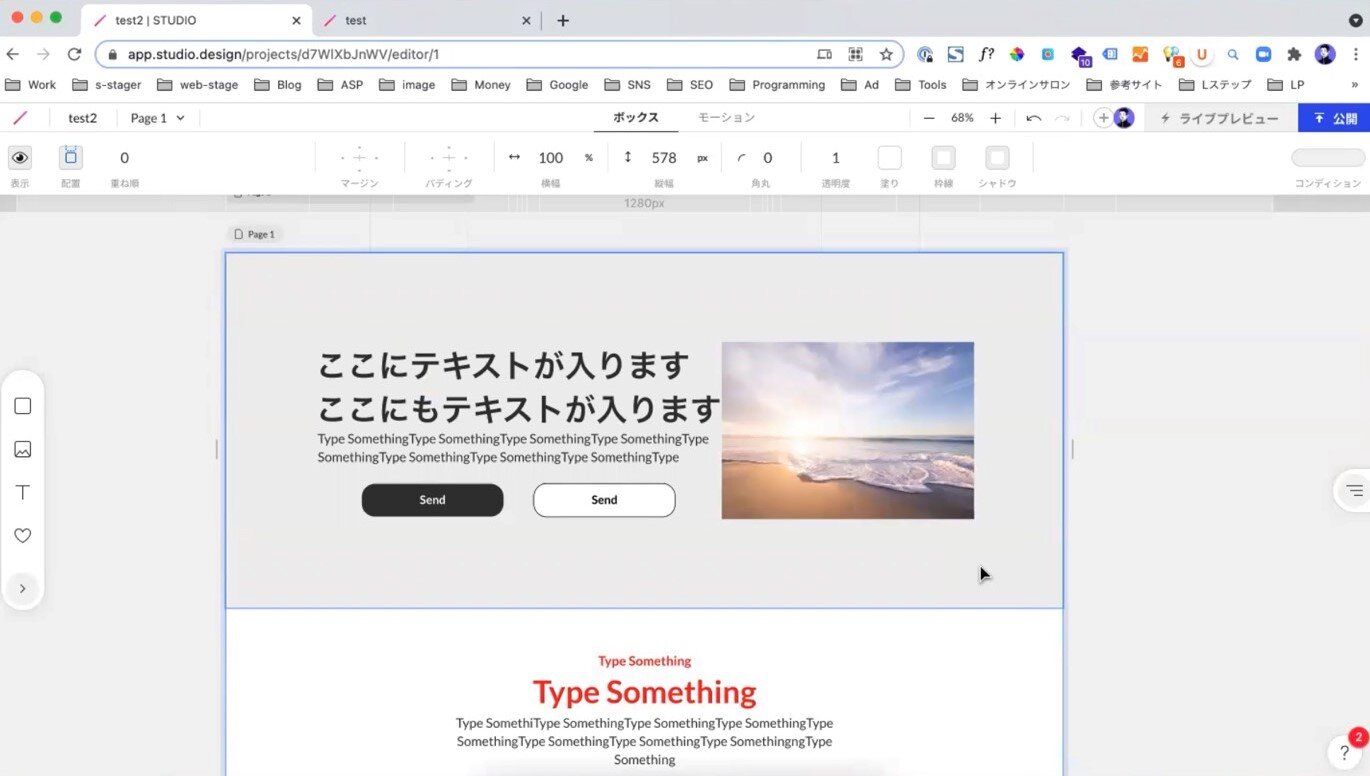Click the zoom out minus icon

(929, 118)
